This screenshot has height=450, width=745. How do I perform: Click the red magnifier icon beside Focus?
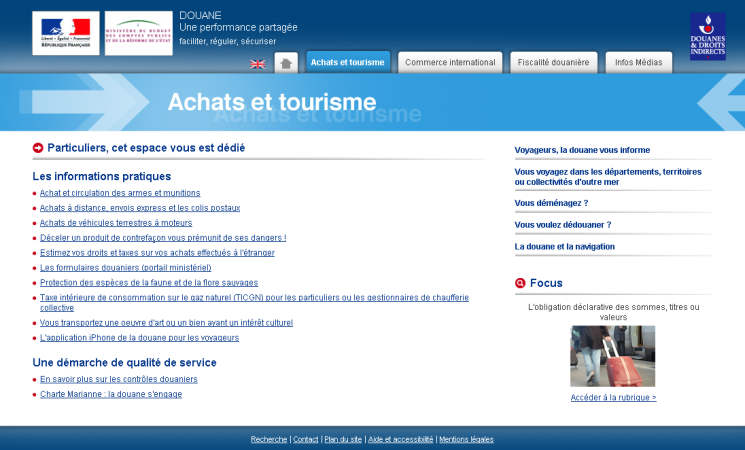click(x=520, y=283)
